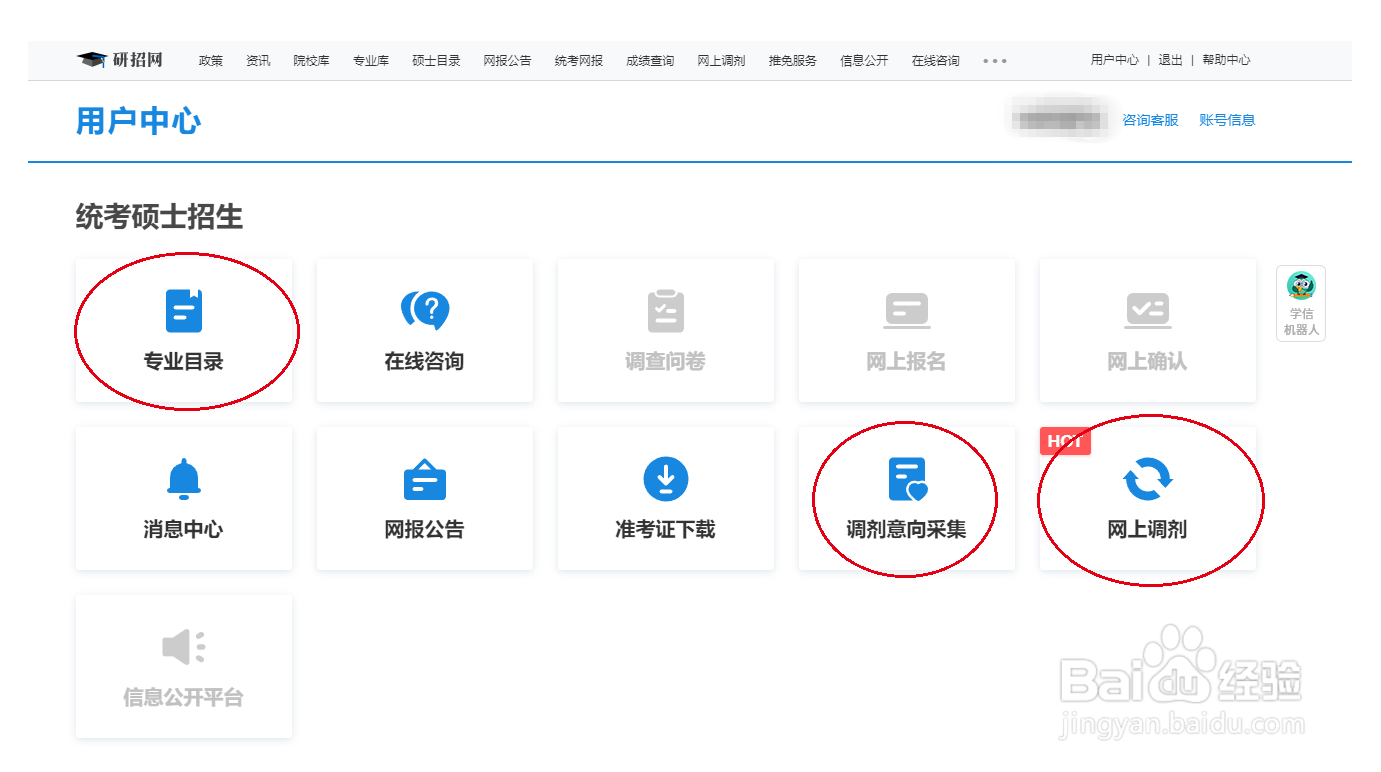Open the 消息中心 bell icon

[184, 479]
